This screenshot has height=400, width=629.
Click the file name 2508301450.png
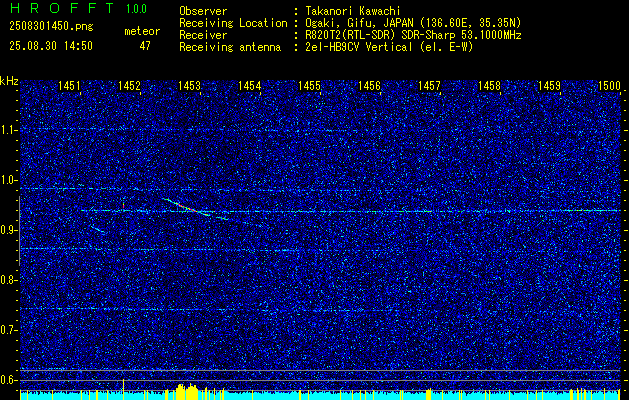tap(51, 27)
